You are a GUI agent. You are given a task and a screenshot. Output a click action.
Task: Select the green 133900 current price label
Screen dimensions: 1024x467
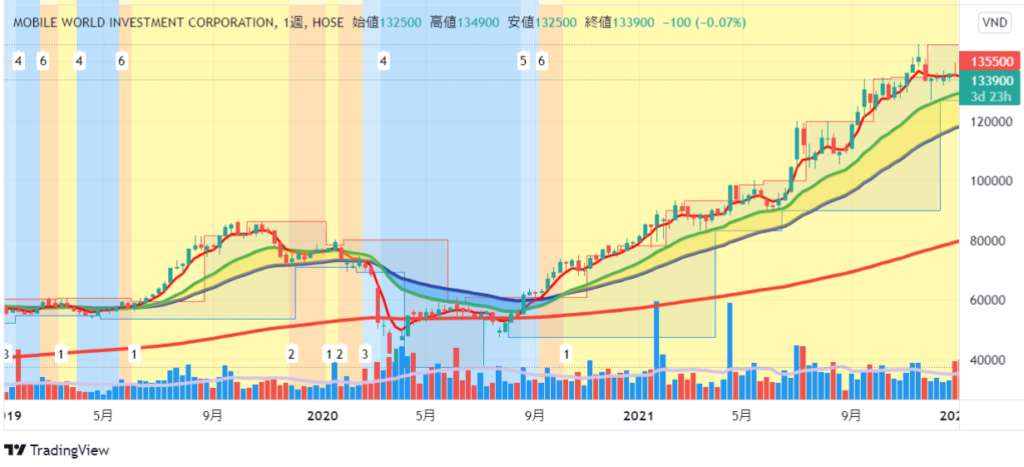tap(991, 81)
